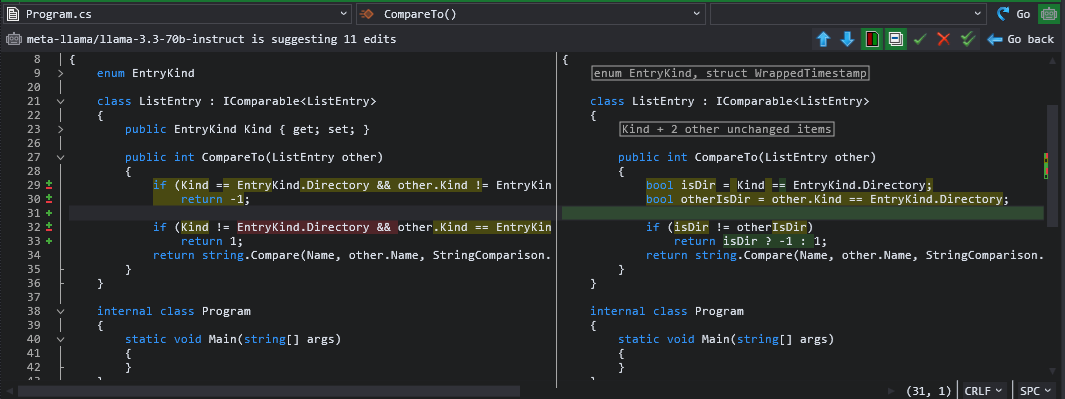Collapse the CompareTo method at line 27
Image resolution: width=1065 pixels, height=399 pixels.
click(60, 157)
